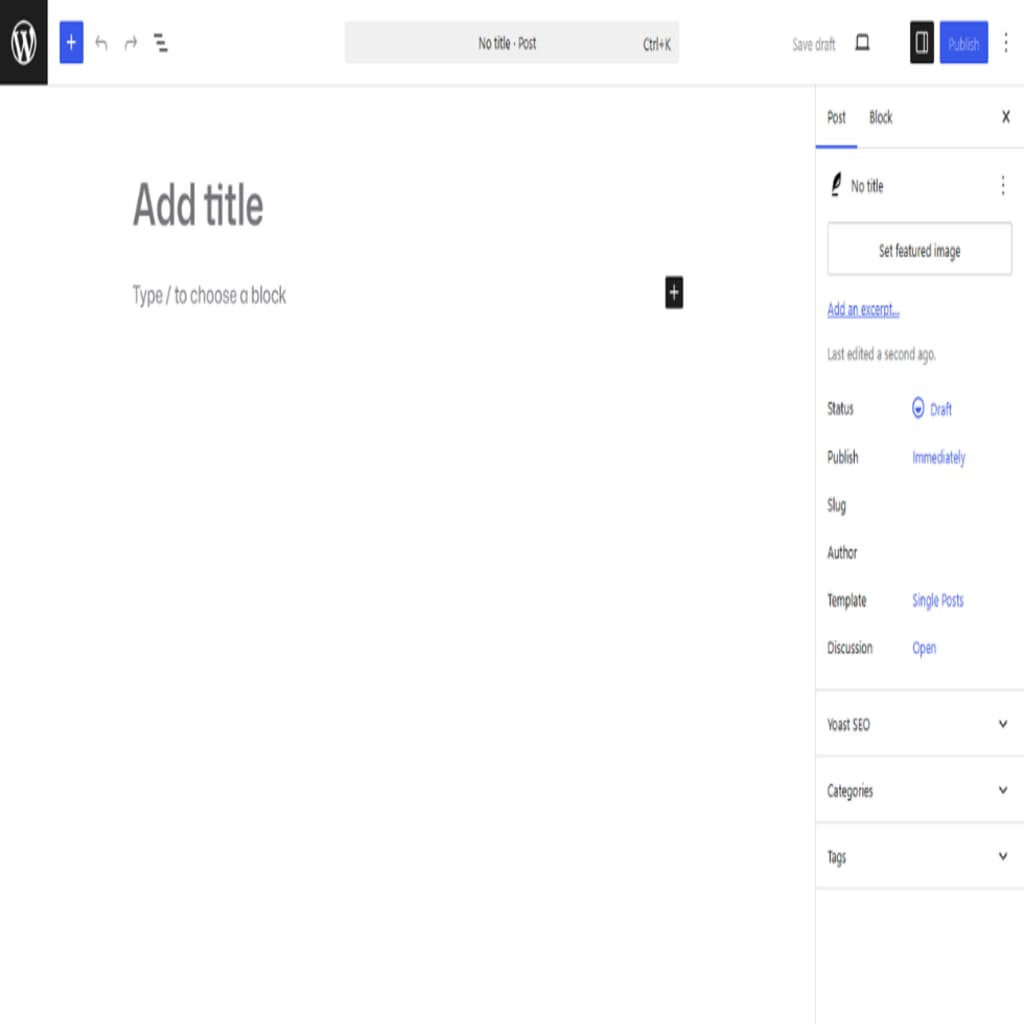Publish the post

(x=963, y=43)
